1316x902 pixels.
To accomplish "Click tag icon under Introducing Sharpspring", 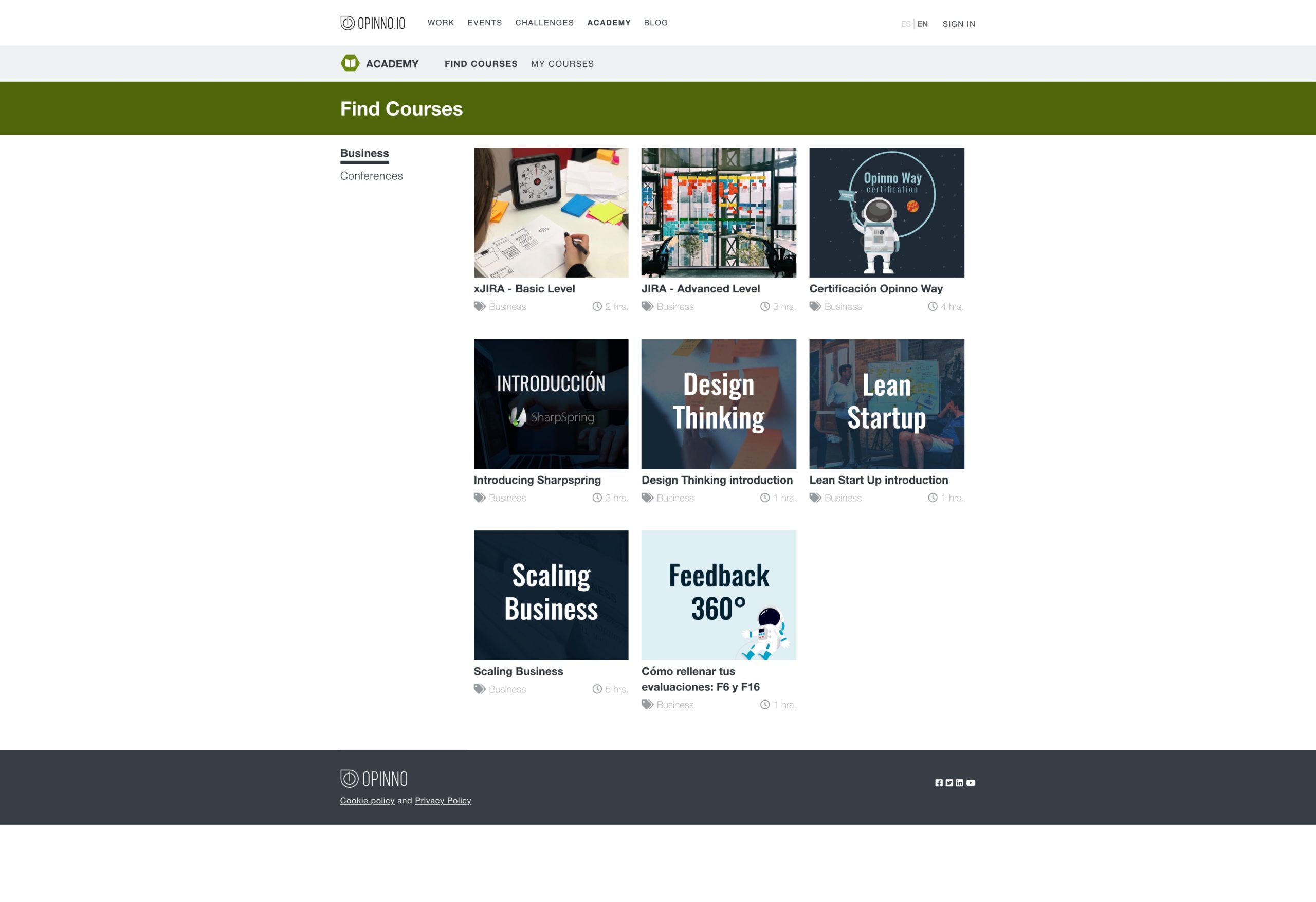I will coord(480,498).
